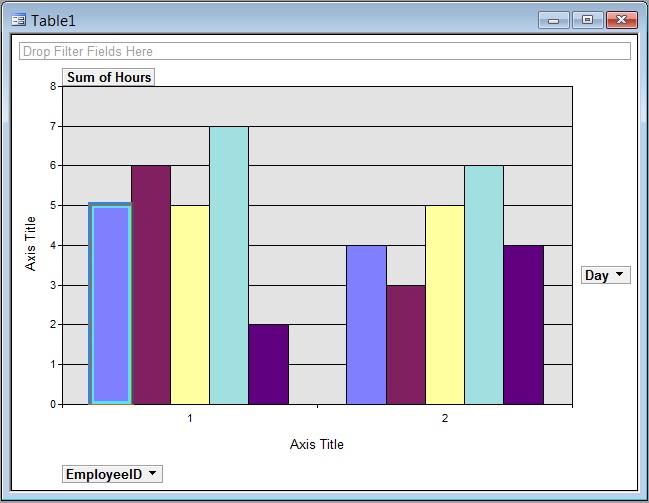
Task: Click employee 2's dark purple bar at value 4
Action: (x=524, y=325)
